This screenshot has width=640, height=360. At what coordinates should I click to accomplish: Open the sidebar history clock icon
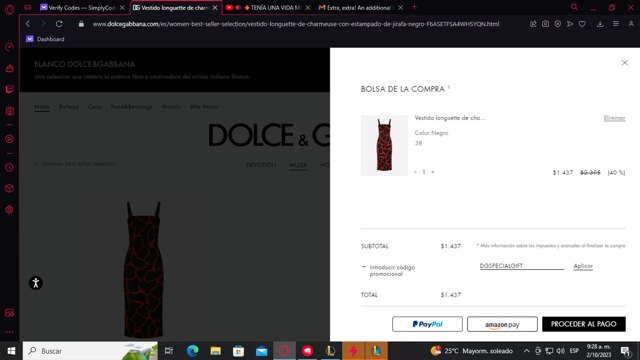pyautogui.click(x=9, y=167)
